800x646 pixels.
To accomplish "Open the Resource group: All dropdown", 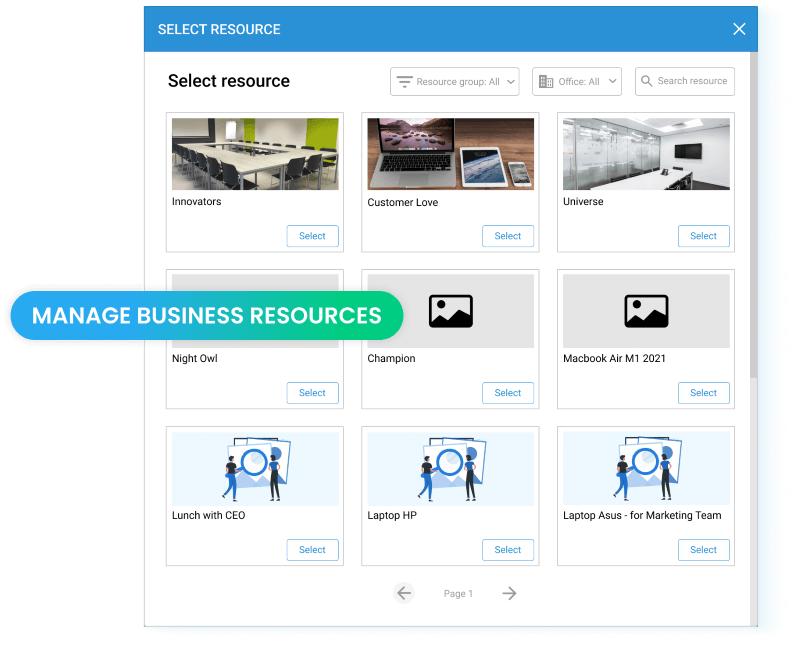I will pyautogui.click(x=455, y=81).
